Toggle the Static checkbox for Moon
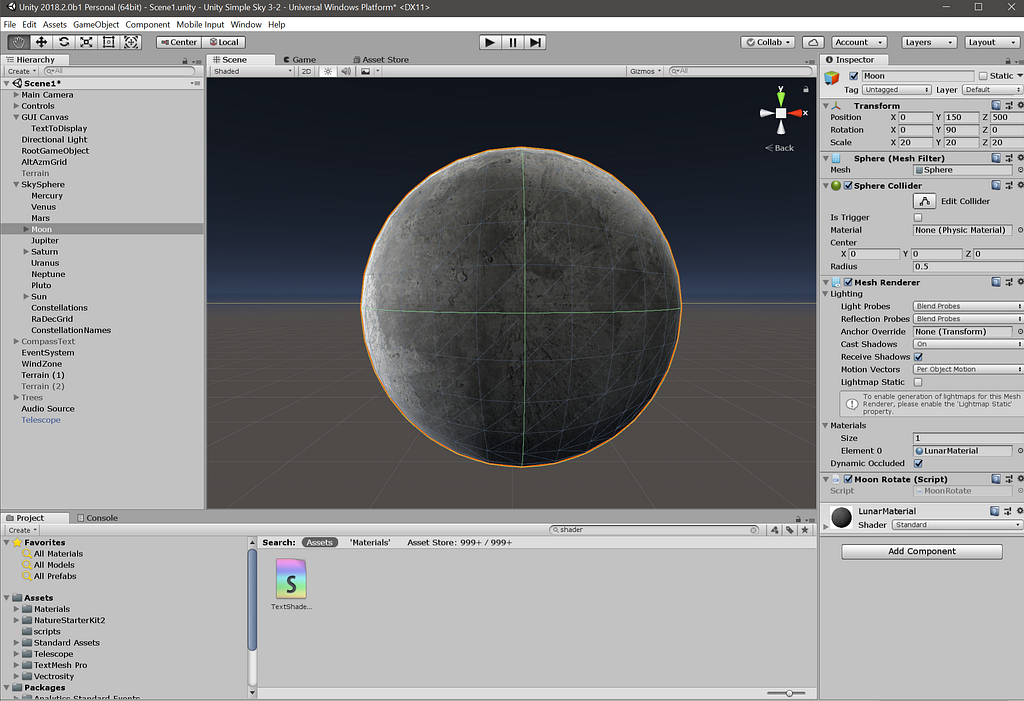This screenshot has height=701, width=1024. pos(982,76)
